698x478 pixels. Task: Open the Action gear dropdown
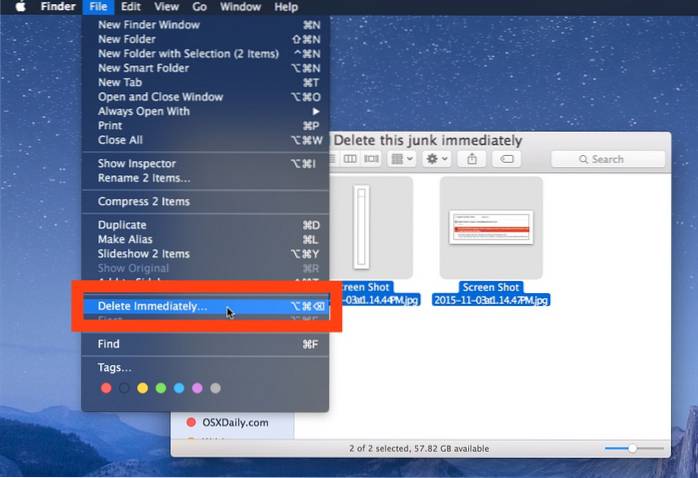coord(436,159)
